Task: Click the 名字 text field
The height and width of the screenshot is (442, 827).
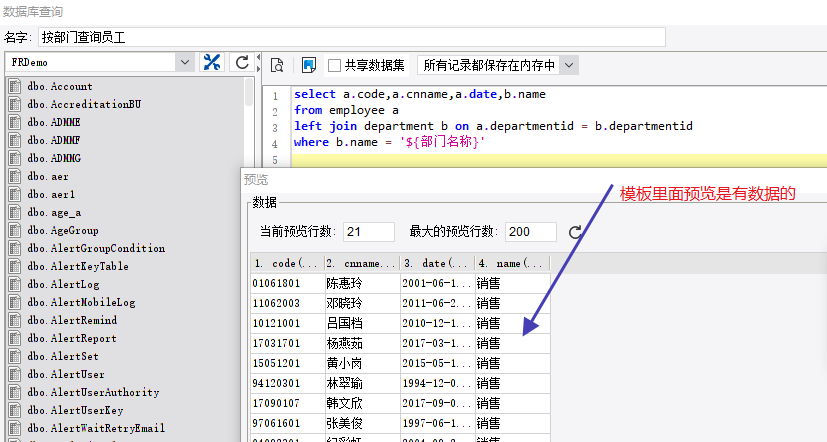Action: click(350, 37)
